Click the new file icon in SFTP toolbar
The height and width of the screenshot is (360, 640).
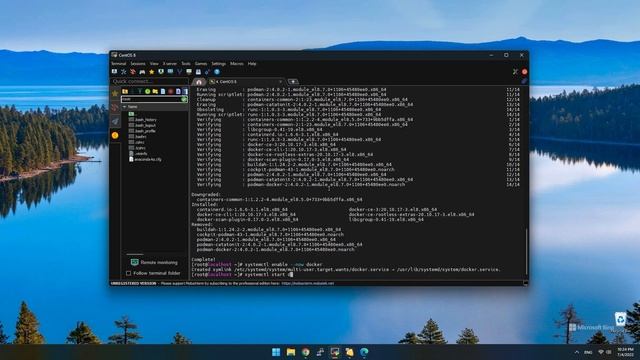click(163, 91)
